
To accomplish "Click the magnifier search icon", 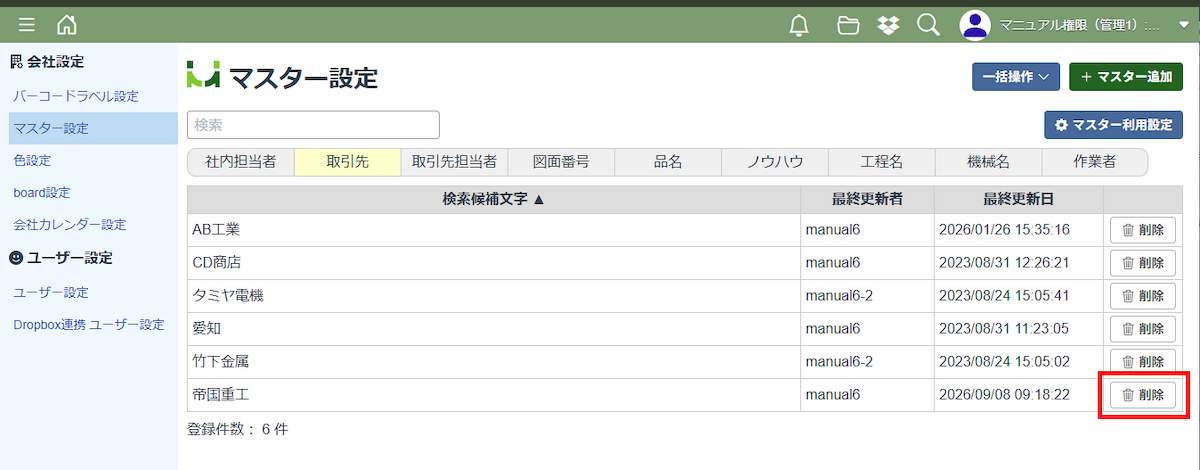I will pyautogui.click(x=928, y=25).
